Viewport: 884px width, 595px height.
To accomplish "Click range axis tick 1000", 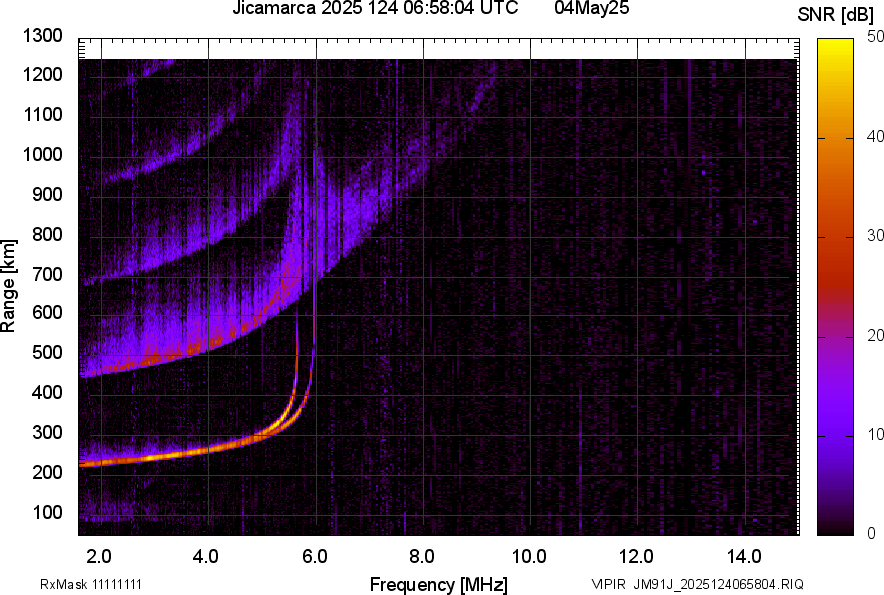I will (43, 154).
